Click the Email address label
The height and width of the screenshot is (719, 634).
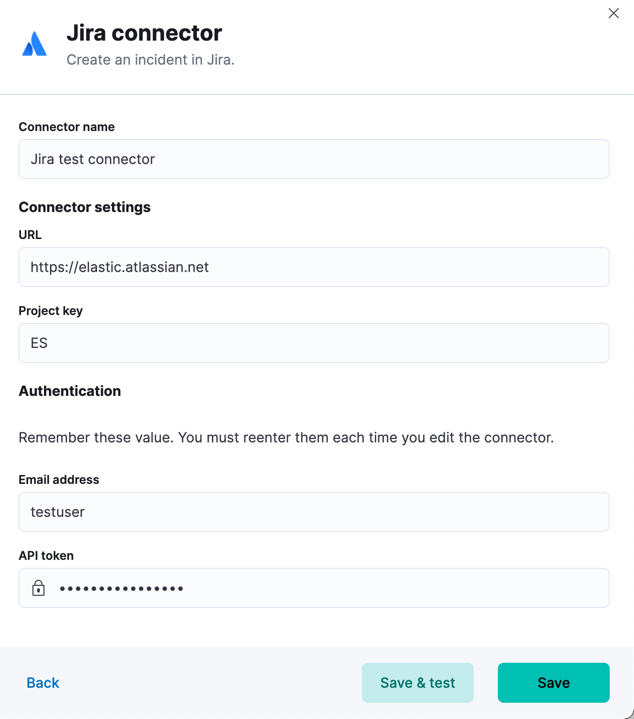tap(58, 480)
